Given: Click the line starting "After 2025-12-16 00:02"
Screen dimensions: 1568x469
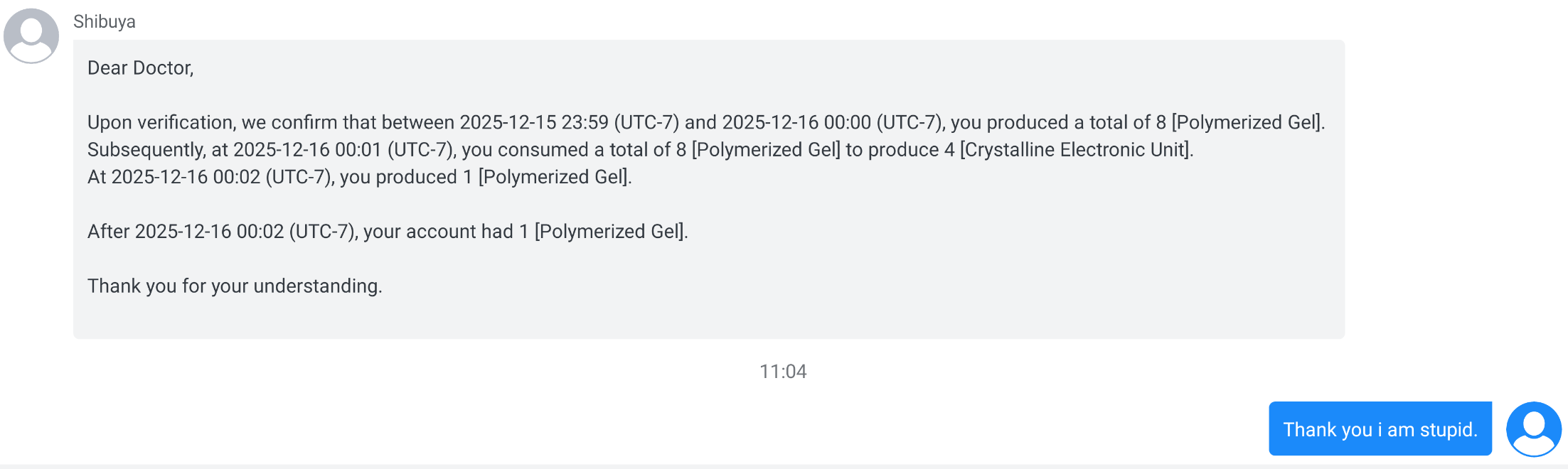Looking at the screenshot, I should (x=388, y=232).
